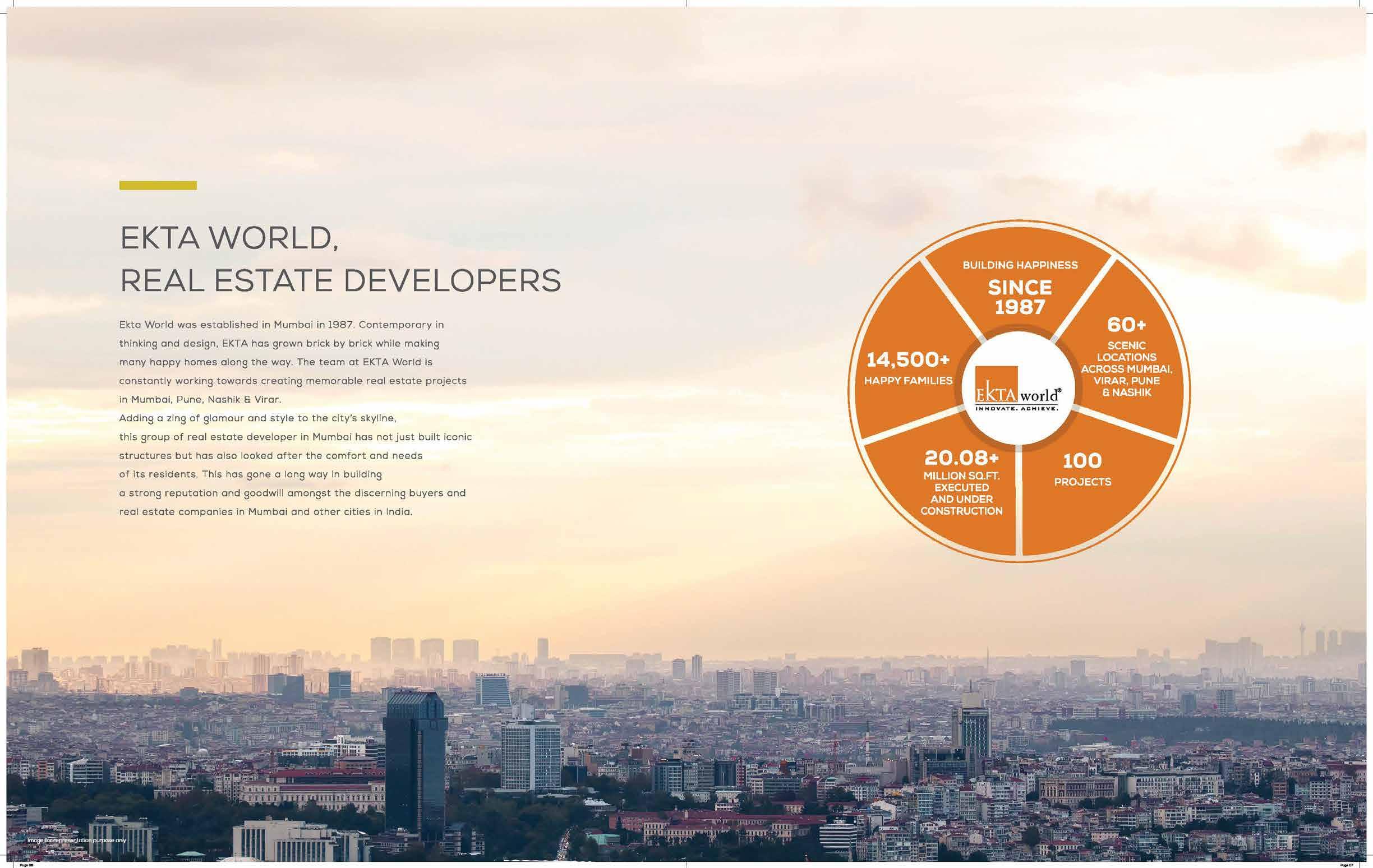
Task: Click the 'BUILDING HAPPINESS' label in the wheel
Action: 1020,265
